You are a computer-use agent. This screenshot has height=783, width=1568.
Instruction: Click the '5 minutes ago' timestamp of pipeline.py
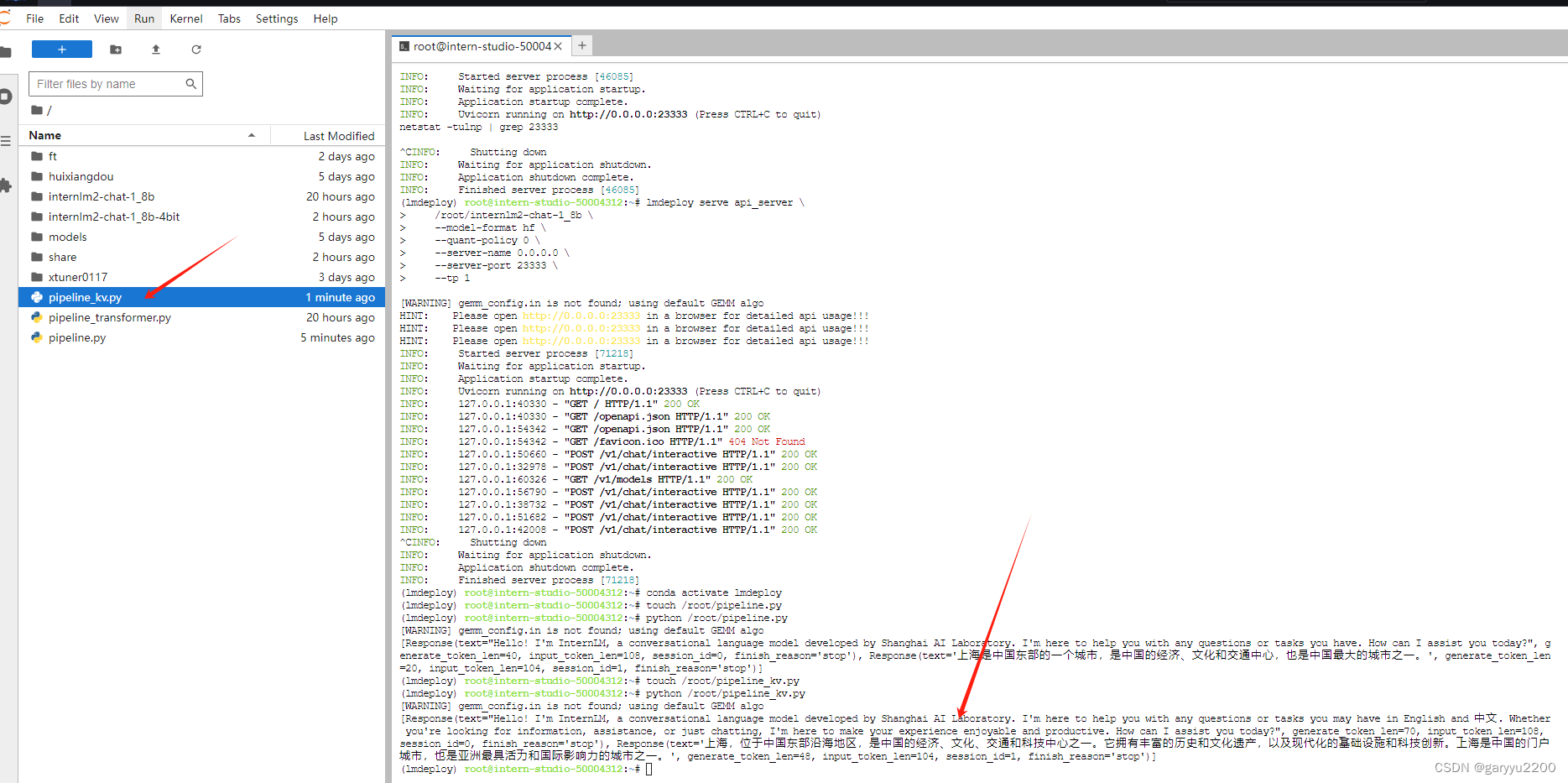(x=338, y=337)
